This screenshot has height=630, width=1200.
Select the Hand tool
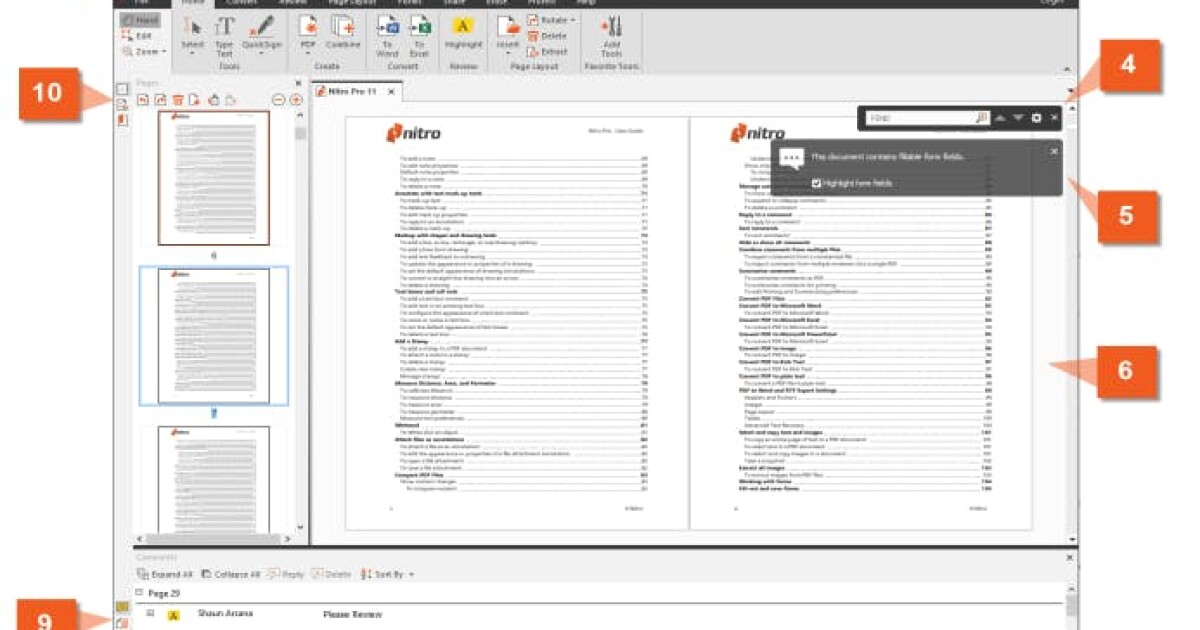(x=140, y=20)
